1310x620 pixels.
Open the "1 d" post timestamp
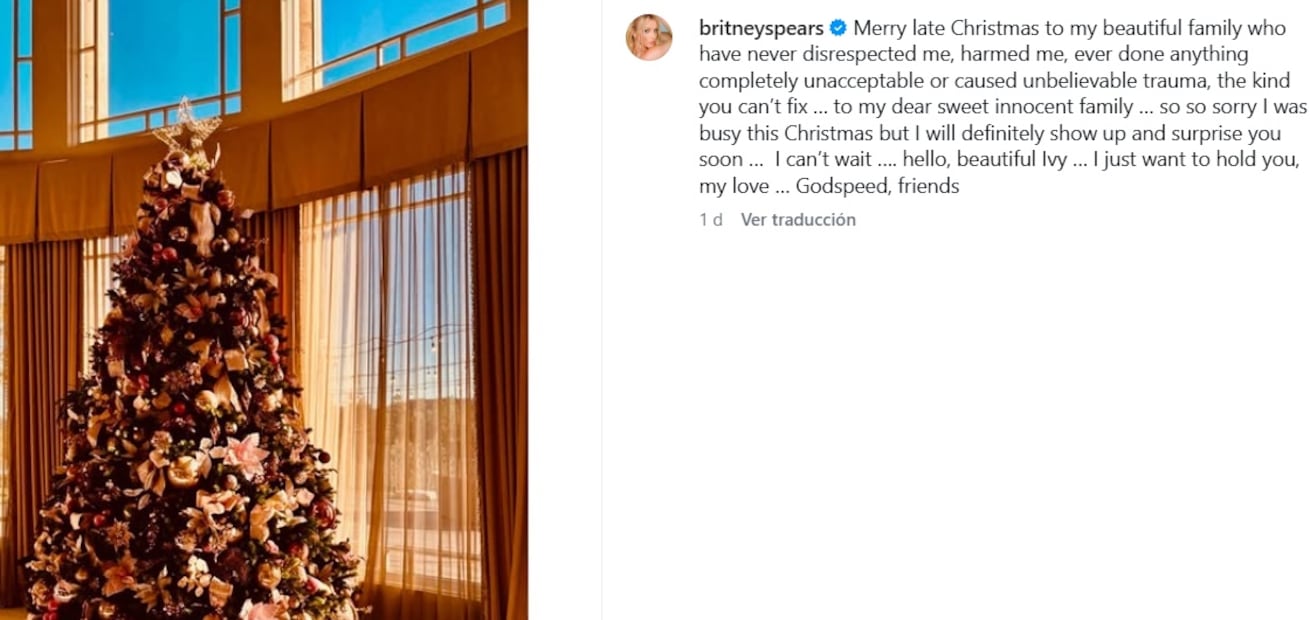point(711,220)
